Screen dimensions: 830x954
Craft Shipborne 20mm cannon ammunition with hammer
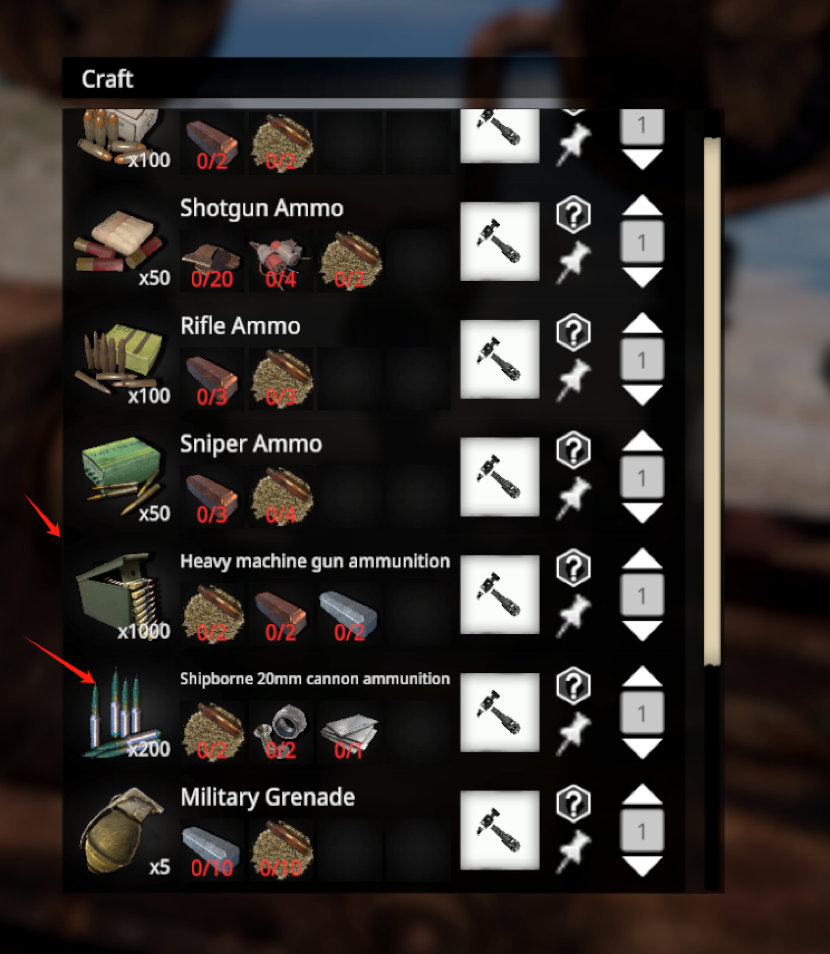click(500, 712)
